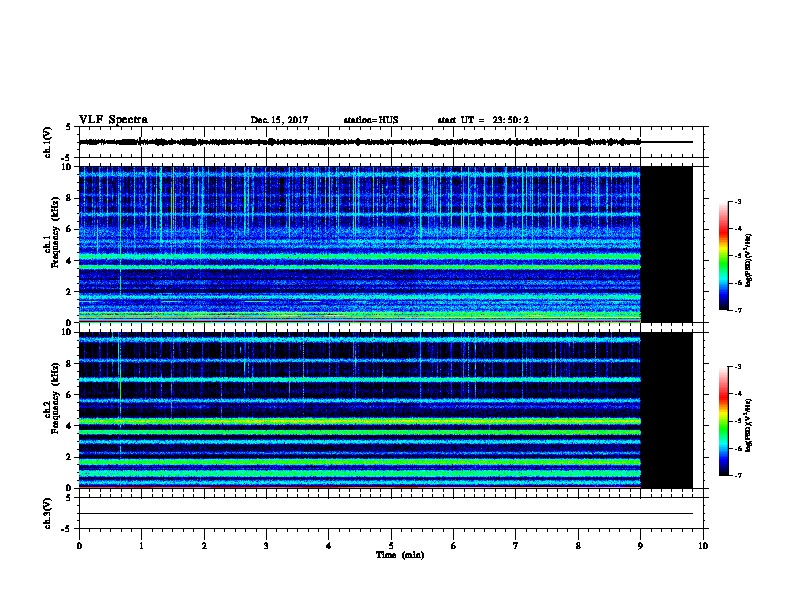
Task: Click the time axis tick label "8"
Action: point(578,545)
